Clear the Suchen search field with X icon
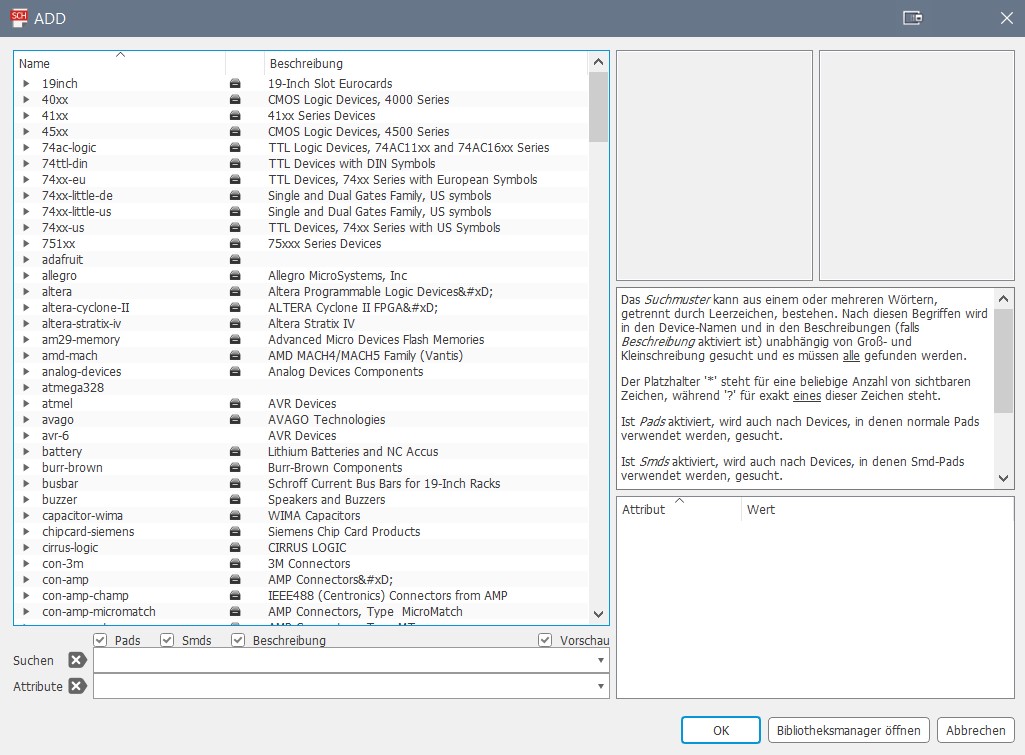The image size is (1025, 755). pyautogui.click(x=77, y=660)
